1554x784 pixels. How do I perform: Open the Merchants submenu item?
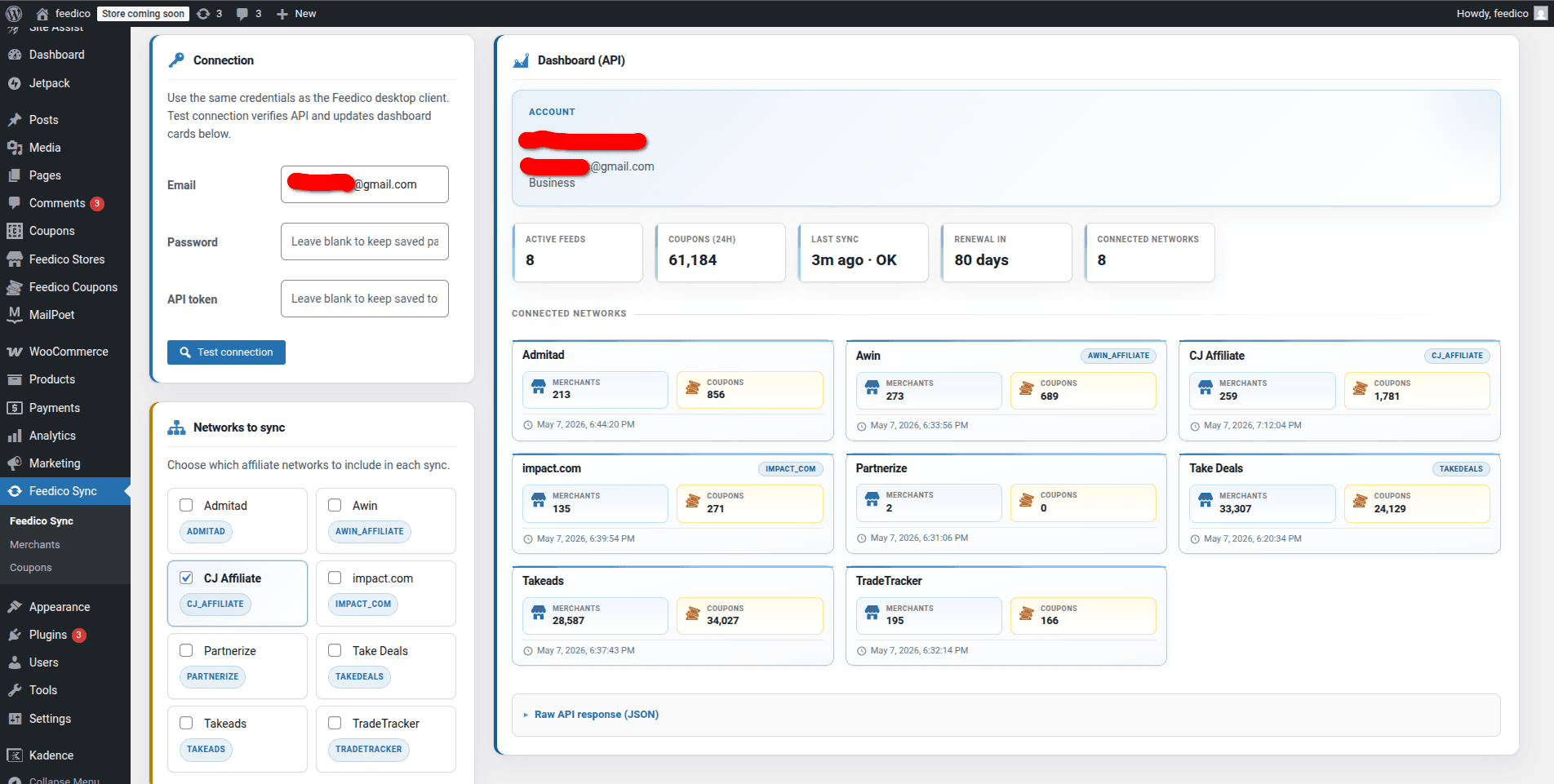(35, 544)
